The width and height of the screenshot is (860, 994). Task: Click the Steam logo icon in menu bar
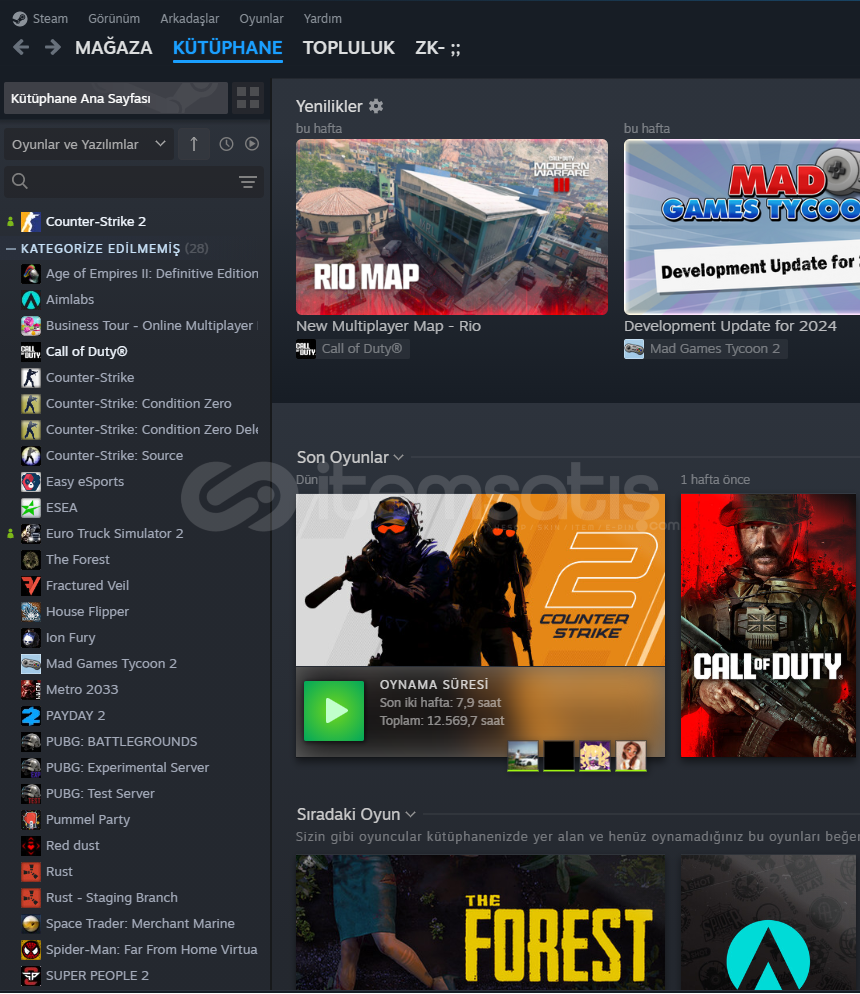[20, 18]
